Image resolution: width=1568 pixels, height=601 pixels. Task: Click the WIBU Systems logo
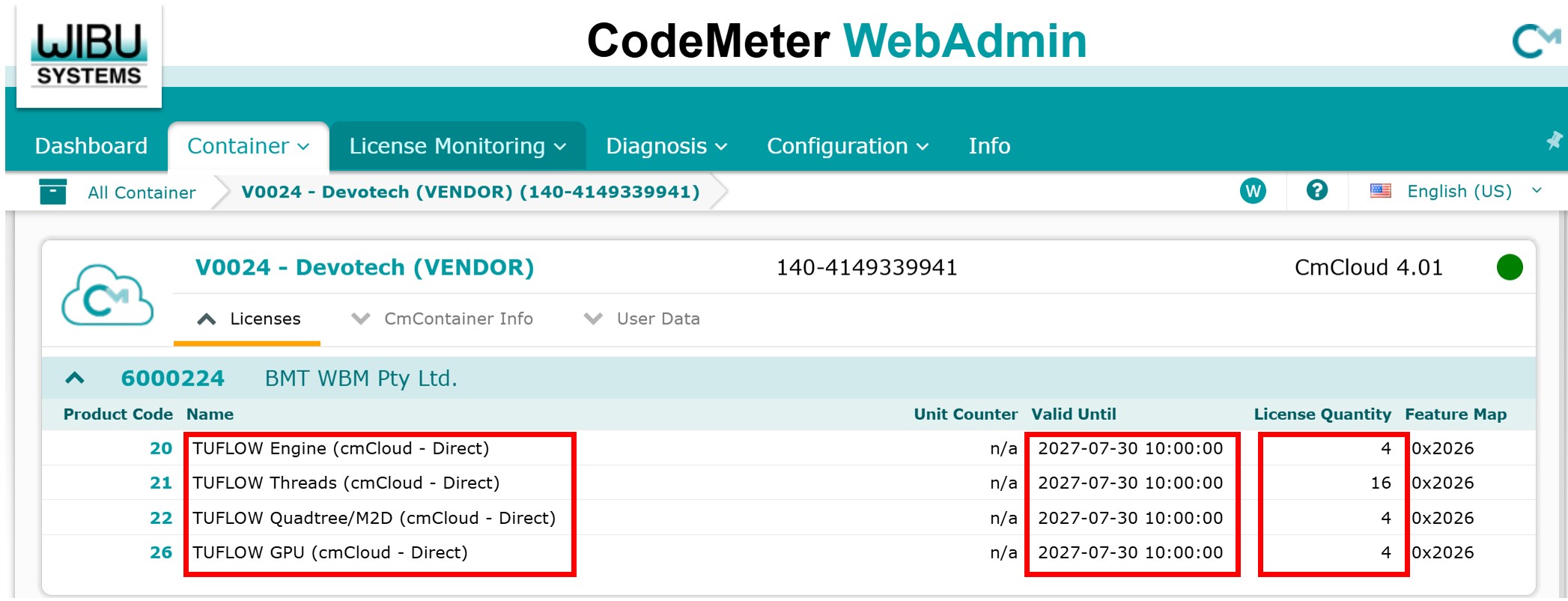(x=89, y=55)
